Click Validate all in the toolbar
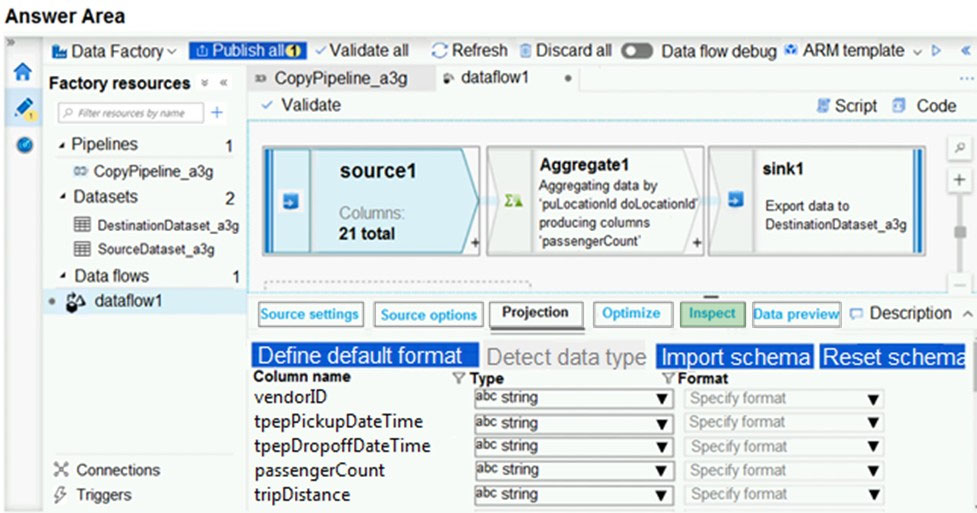Screen dimensions: 977x513 pyautogui.click(x=362, y=50)
